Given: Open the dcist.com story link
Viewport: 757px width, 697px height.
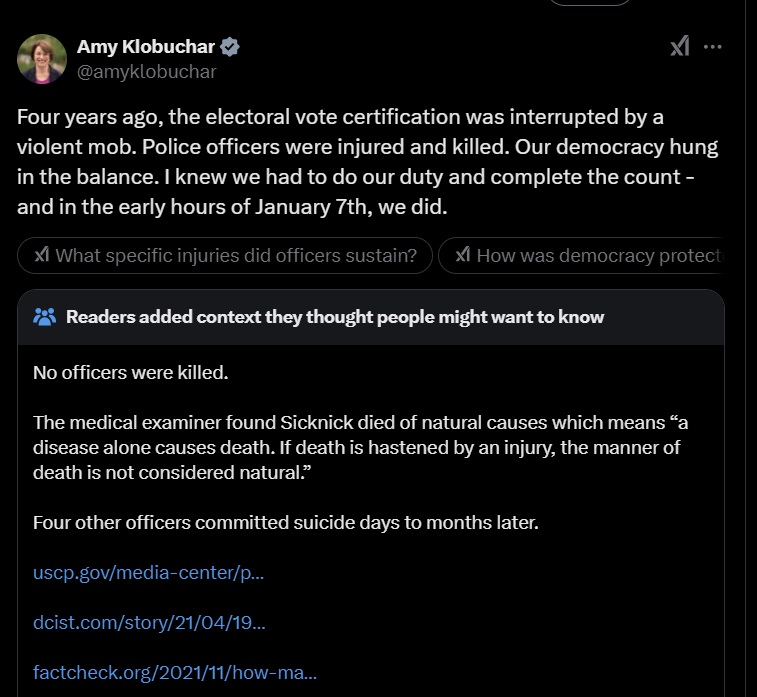Looking at the screenshot, I should click(x=149, y=623).
